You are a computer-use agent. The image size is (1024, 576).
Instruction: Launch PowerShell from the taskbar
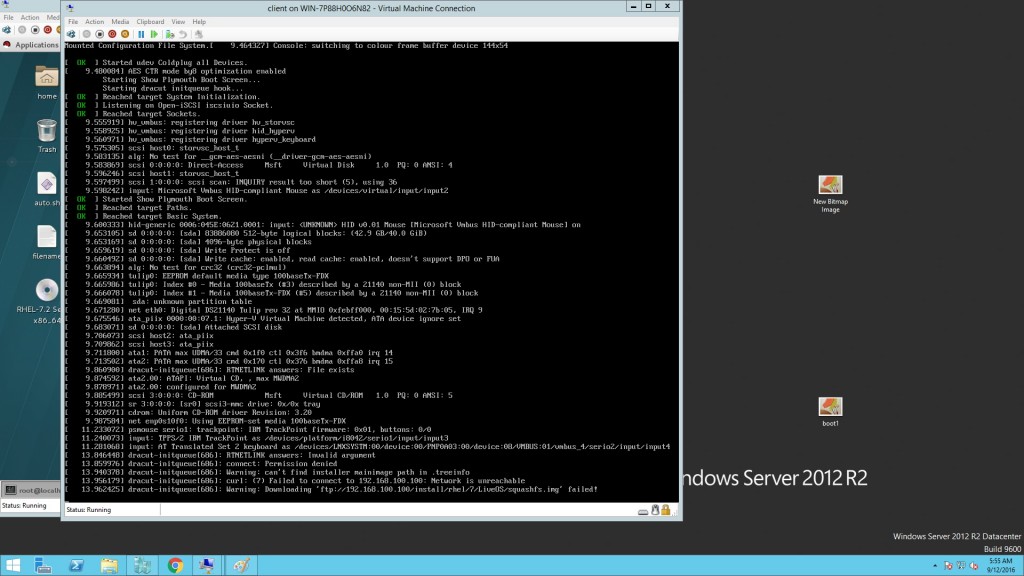[x=76, y=565]
